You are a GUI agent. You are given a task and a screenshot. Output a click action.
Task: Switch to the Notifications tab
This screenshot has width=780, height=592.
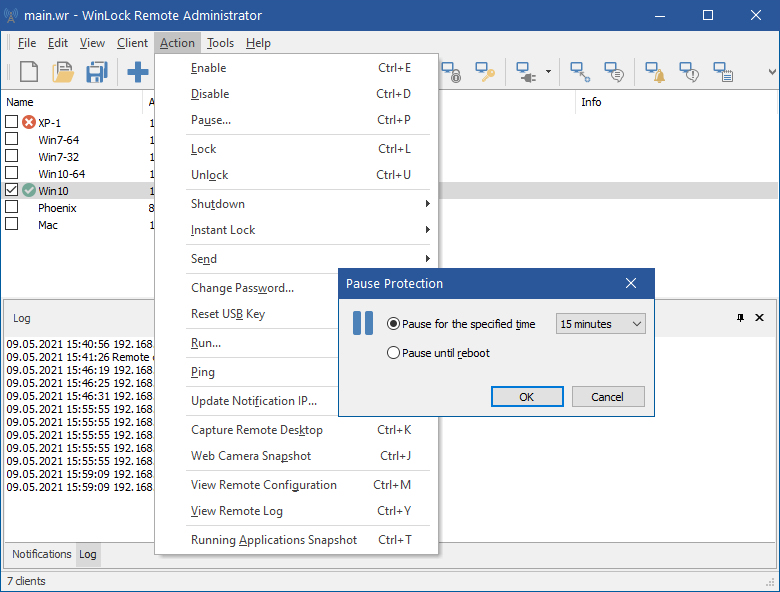pos(41,554)
